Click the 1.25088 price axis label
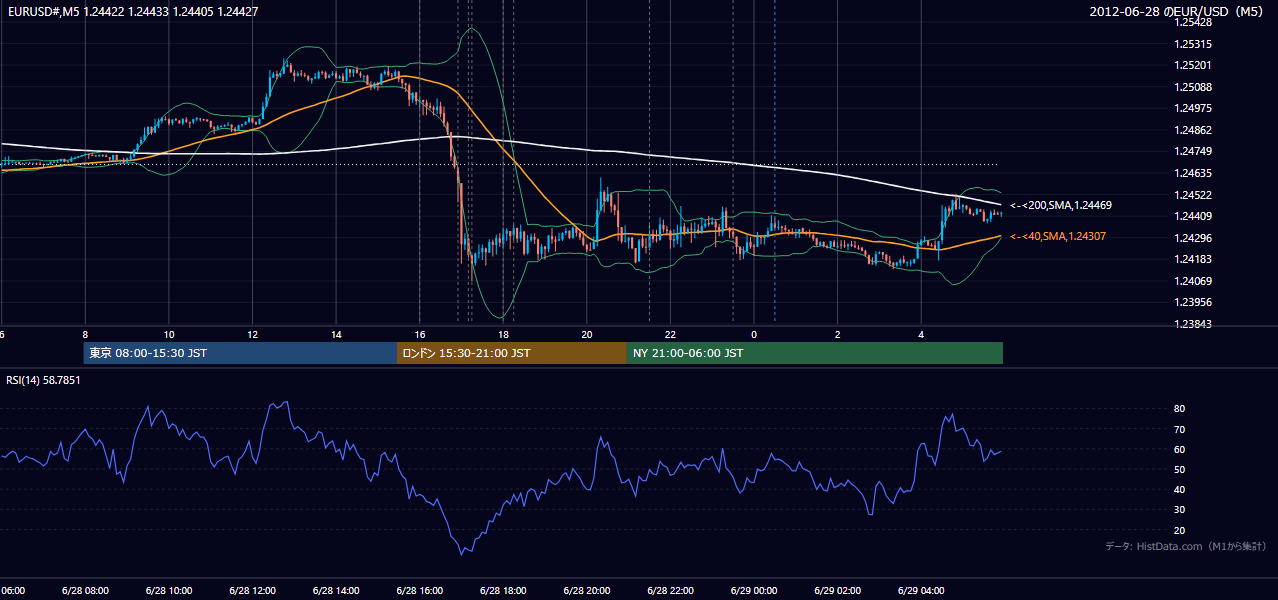The height and width of the screenshot is (600, 1278). point(1193,87)
